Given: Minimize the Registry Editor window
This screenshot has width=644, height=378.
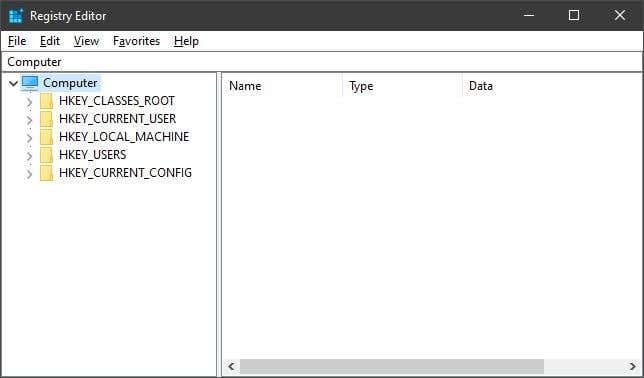Looking at the screenshot, I should 529,16.
